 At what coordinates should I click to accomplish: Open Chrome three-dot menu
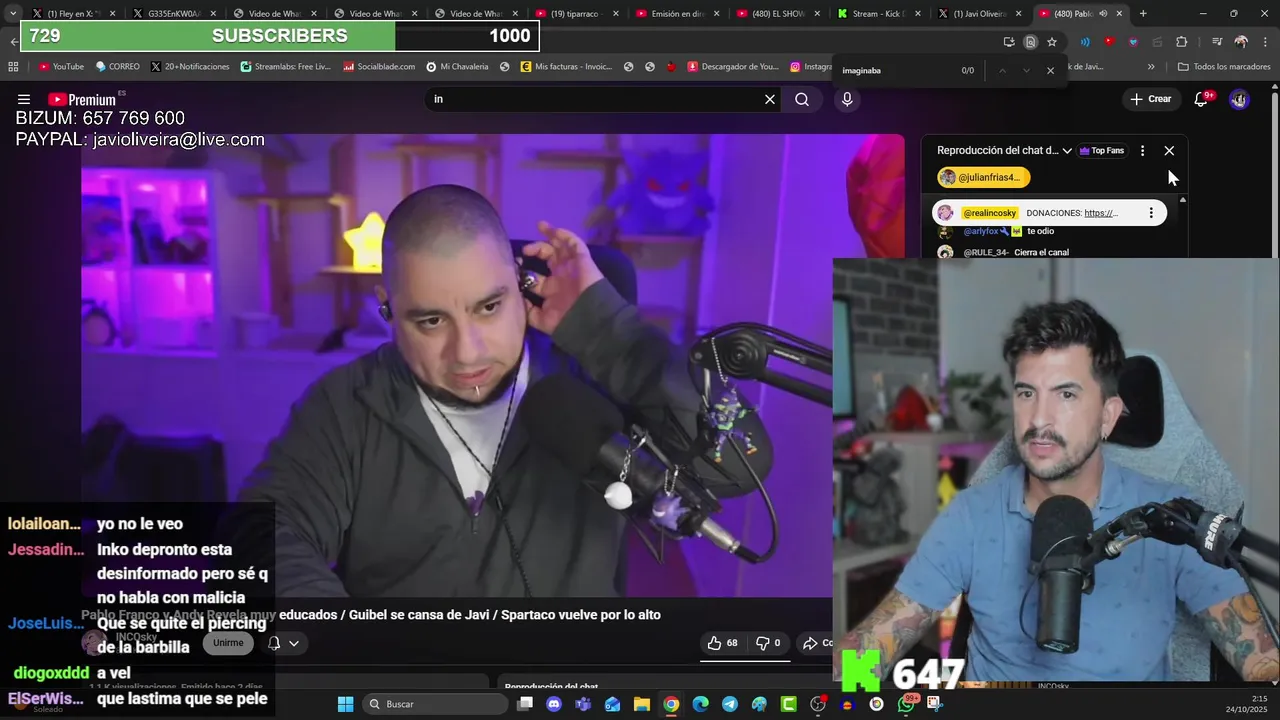coord(1263,42)
